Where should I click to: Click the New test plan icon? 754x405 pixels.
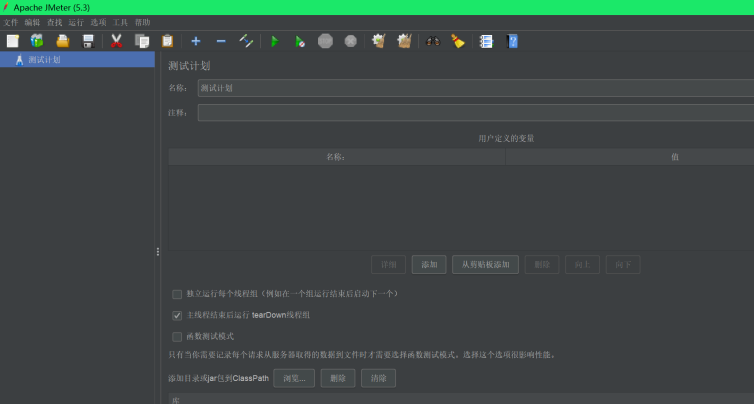pyautogui.click(x=13, y=41)
